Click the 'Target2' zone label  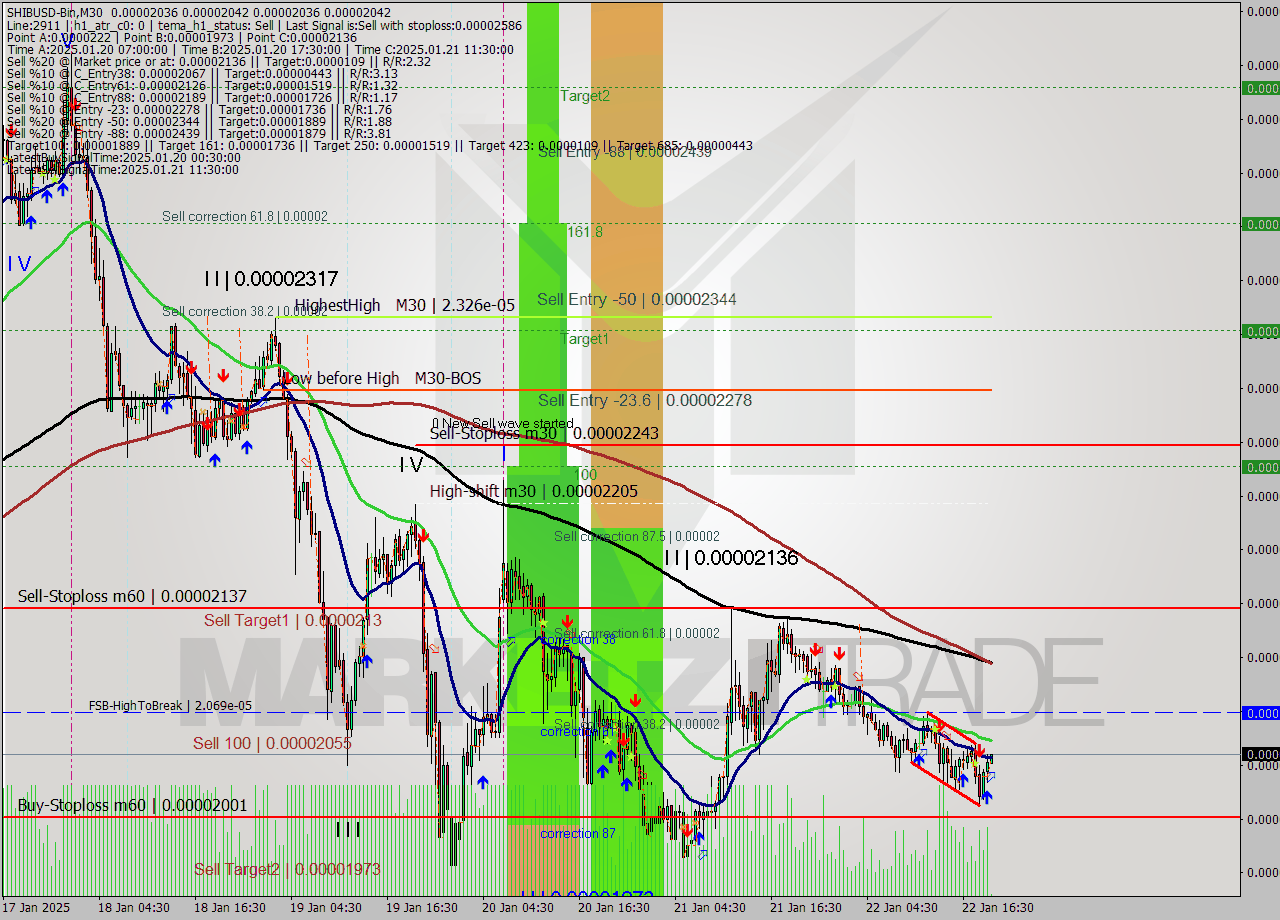click(585, 96)
